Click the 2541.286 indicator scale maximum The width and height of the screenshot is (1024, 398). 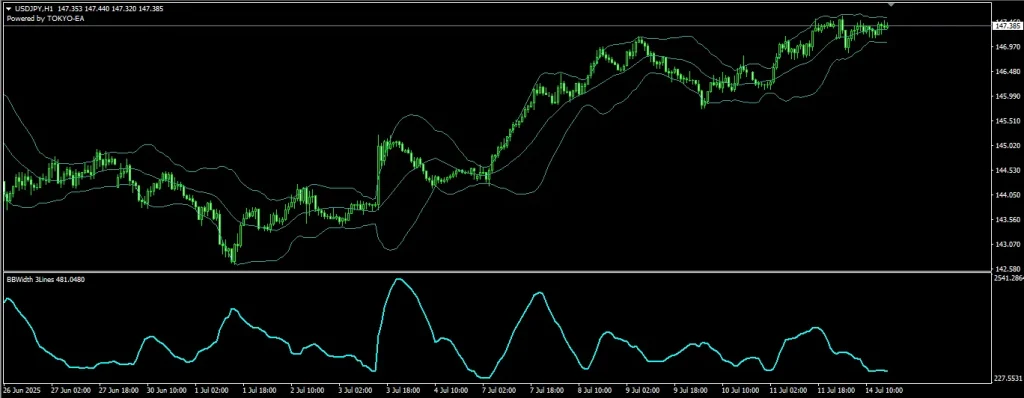(1008, 278)
